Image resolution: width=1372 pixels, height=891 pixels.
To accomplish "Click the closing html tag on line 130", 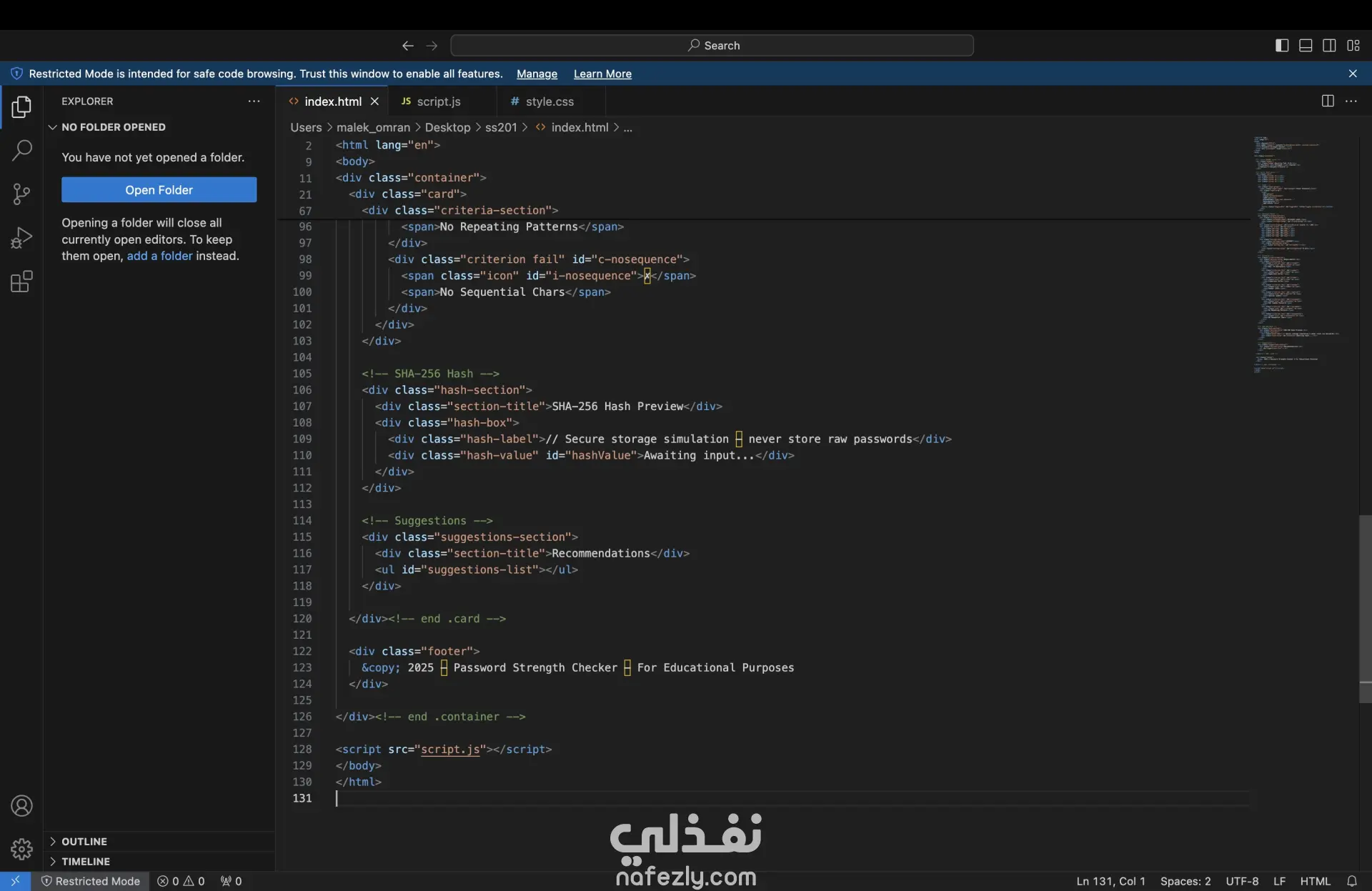I will (x=359, y=782).
